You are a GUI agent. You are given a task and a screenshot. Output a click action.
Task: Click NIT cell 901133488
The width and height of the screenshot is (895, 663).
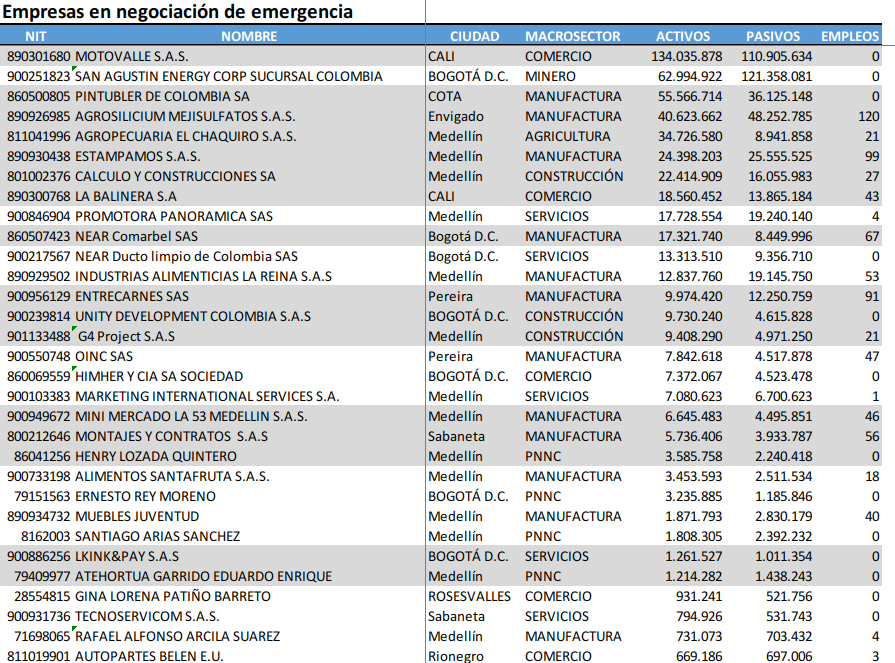(39, 336)
